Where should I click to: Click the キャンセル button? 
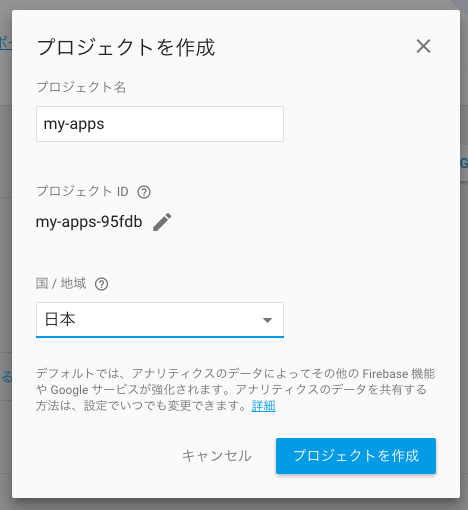(x=217, y=456)
